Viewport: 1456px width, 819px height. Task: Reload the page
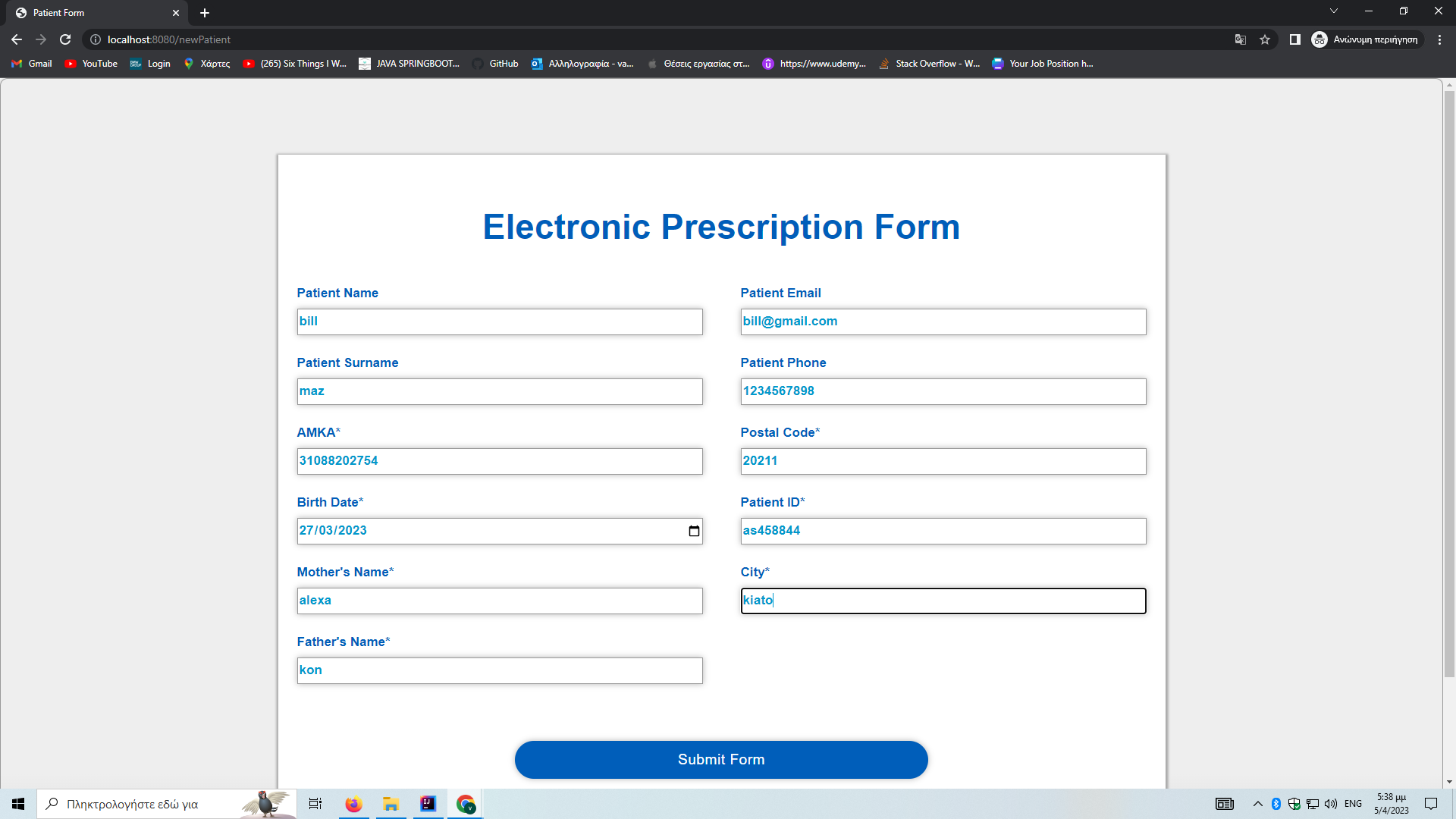click(x=65, y=39)
